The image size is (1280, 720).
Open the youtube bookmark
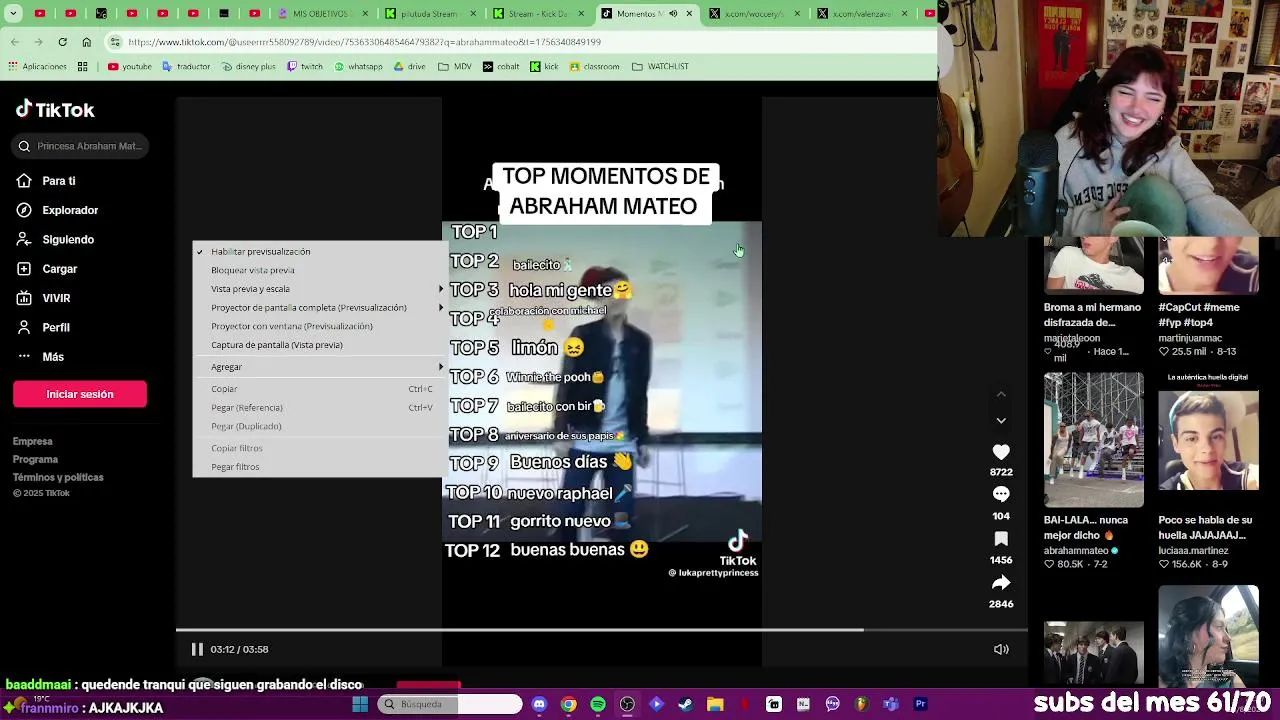(x=130, y=67)
